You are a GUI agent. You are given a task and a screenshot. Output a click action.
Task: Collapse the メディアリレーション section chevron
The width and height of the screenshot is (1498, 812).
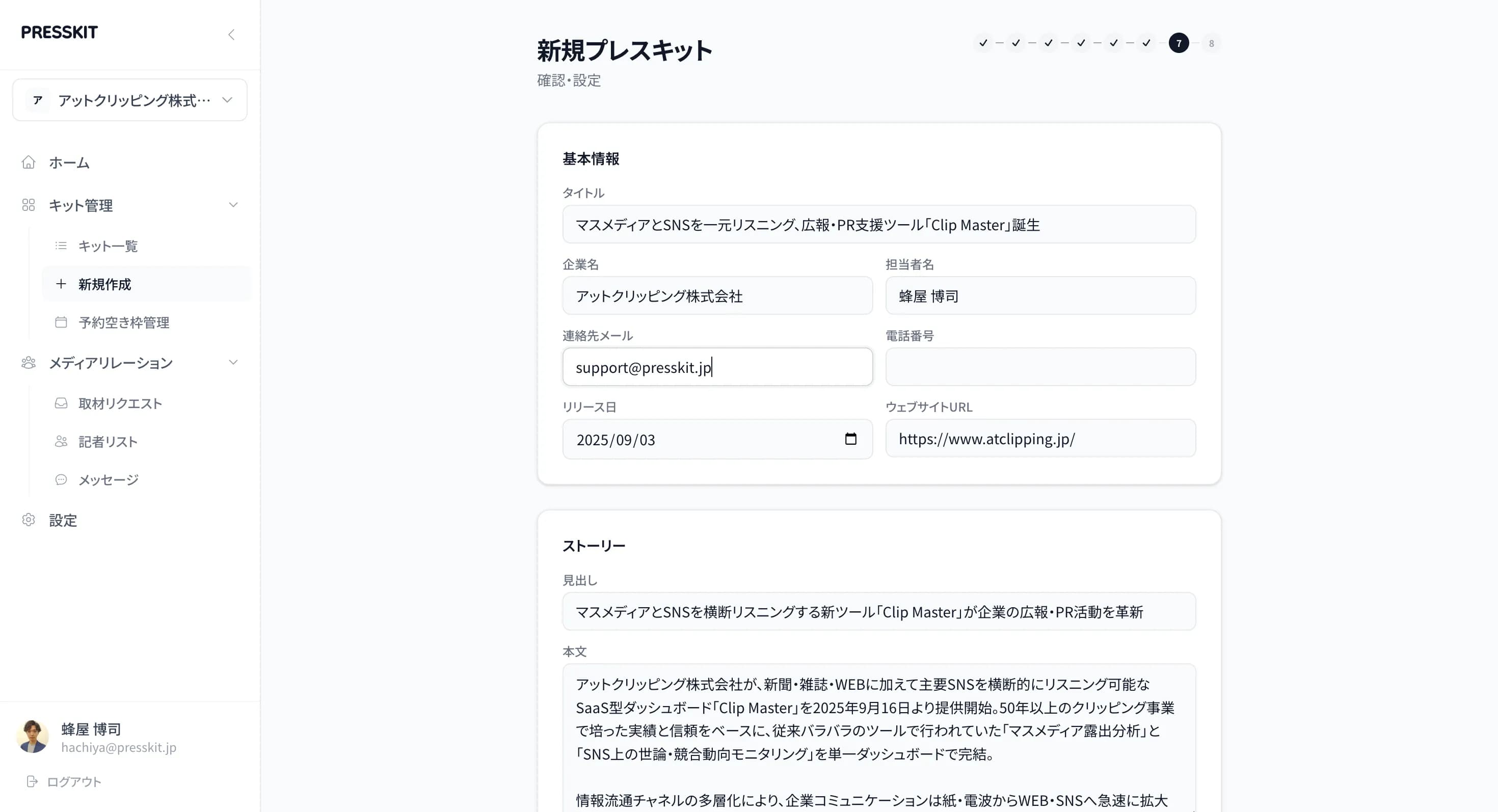click(x=233, y=363)
